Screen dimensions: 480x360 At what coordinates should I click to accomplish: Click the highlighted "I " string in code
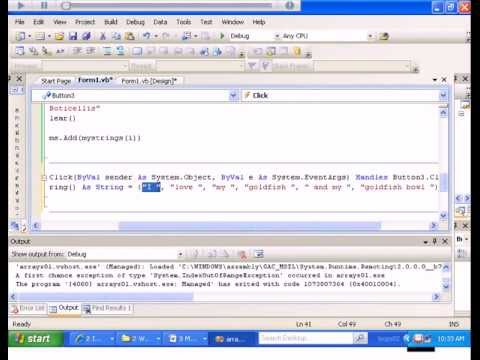click(x=151, y=187)
